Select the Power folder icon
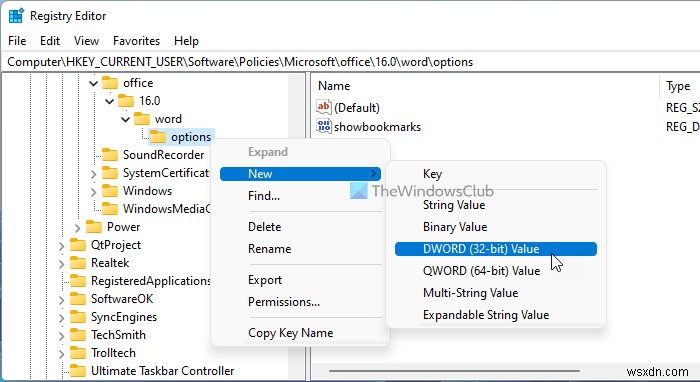The height and width of the screenshot is (382, 700). pos(94,227)
